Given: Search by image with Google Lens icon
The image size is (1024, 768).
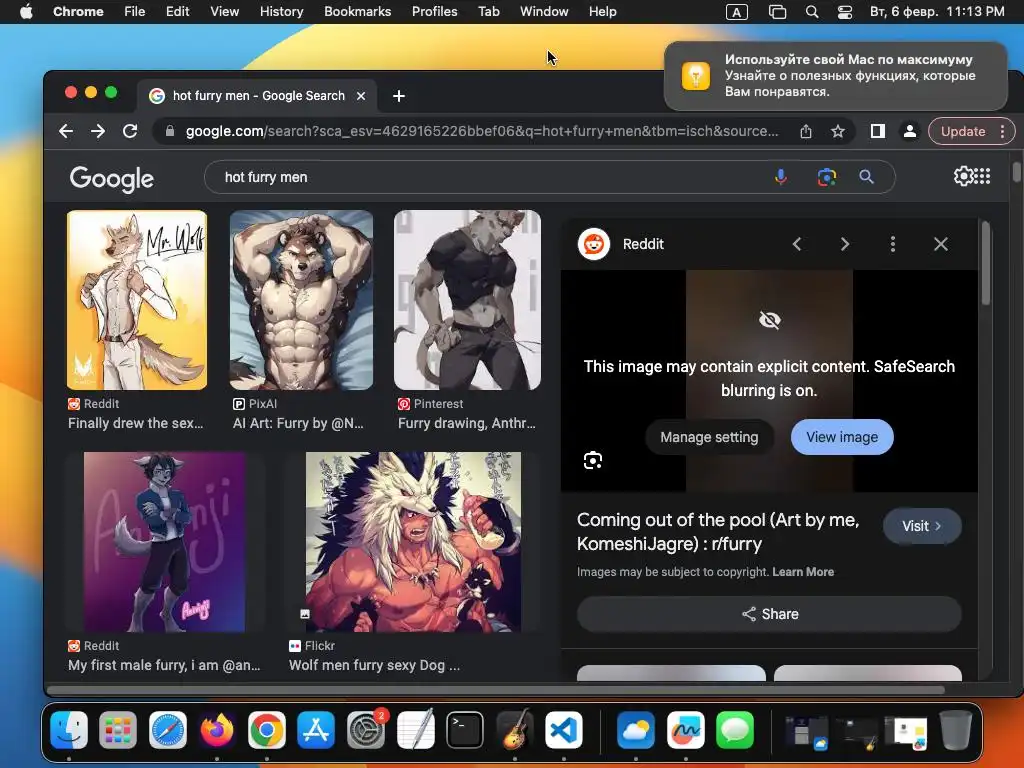Looking at the screenshot, I should tap(826, 177).
